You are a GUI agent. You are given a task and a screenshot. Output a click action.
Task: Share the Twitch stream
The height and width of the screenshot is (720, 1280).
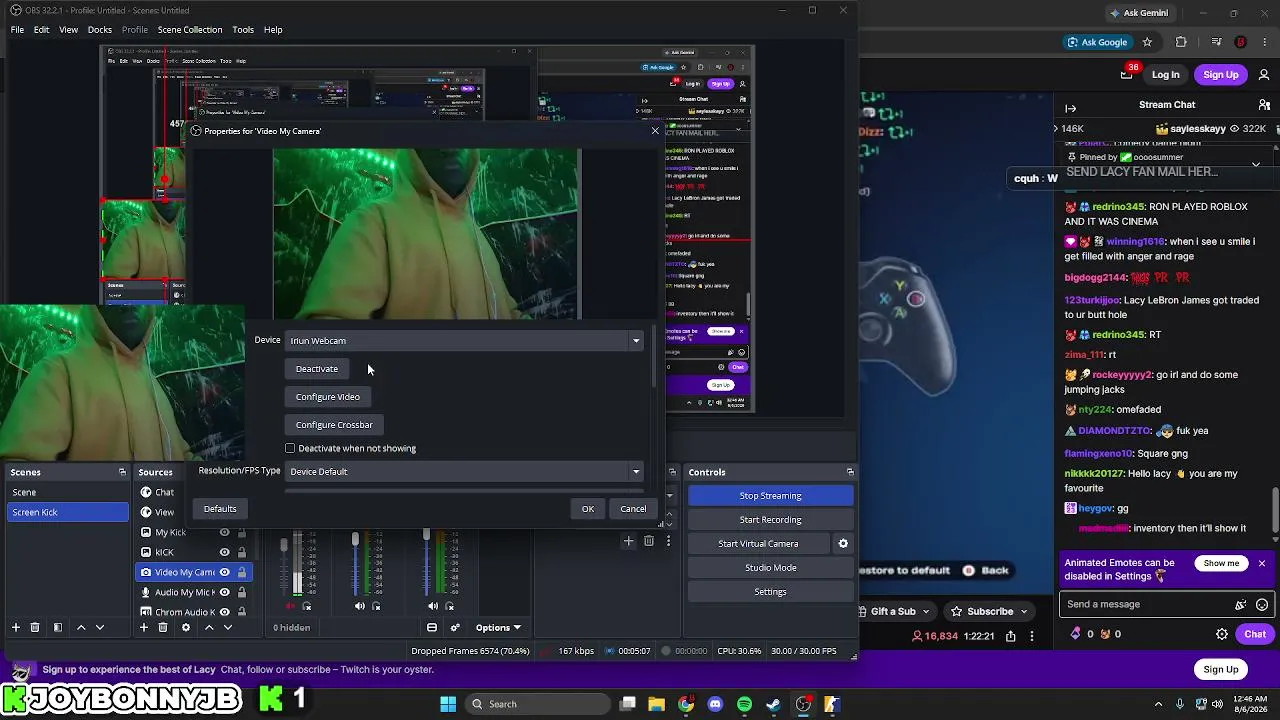(1011, 636)
